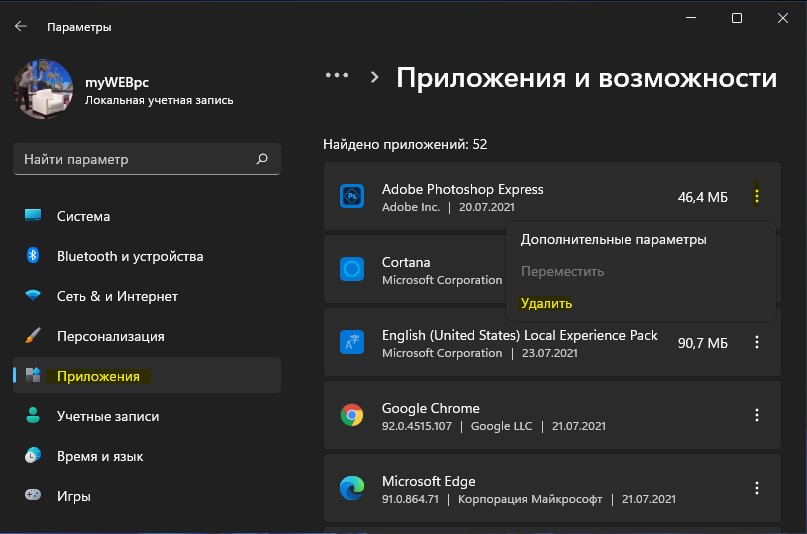The image size is (807, 534).
Task: Click the English Local Experience Pack icon
Action: [352, 342]
